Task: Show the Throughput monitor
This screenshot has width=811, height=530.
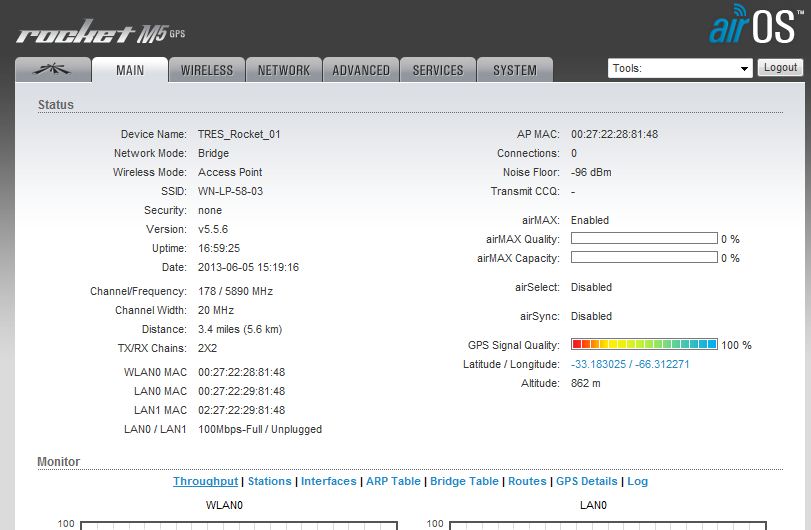Action: pos(205,481)
